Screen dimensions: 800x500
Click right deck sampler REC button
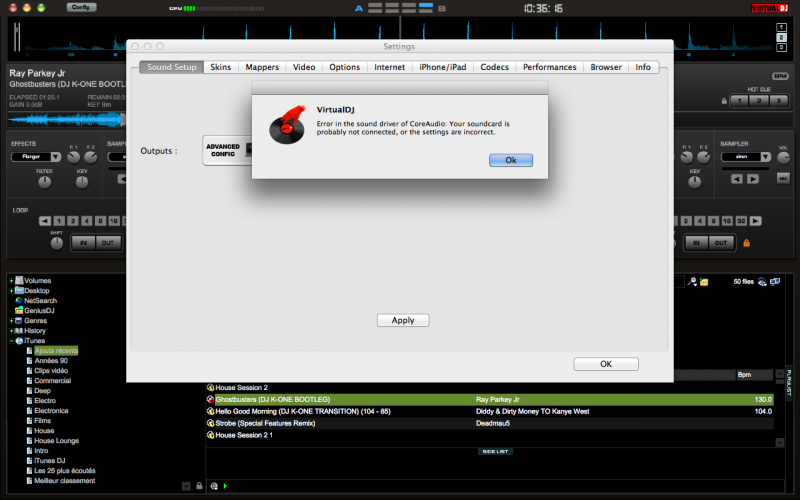[783, 178]
